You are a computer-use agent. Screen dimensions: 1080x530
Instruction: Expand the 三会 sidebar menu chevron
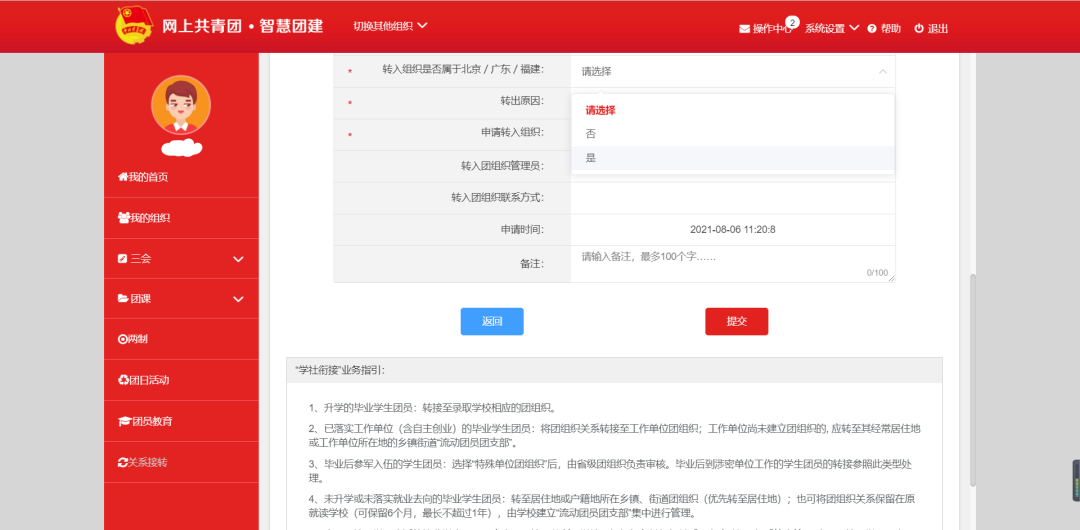tap(238, 259)
